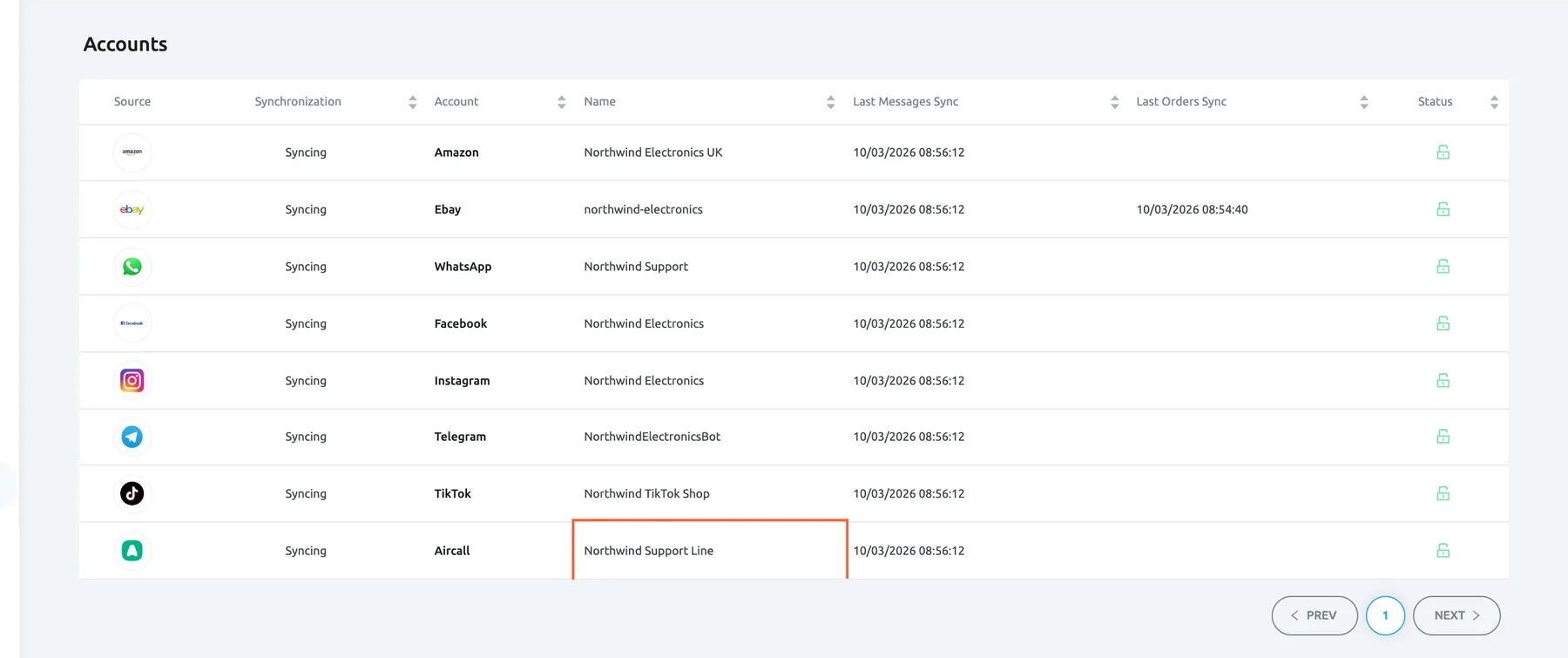This screenshot has width=1568, height=658.
Task: Click the Facebook source logo icon
Action: [132, 323]
